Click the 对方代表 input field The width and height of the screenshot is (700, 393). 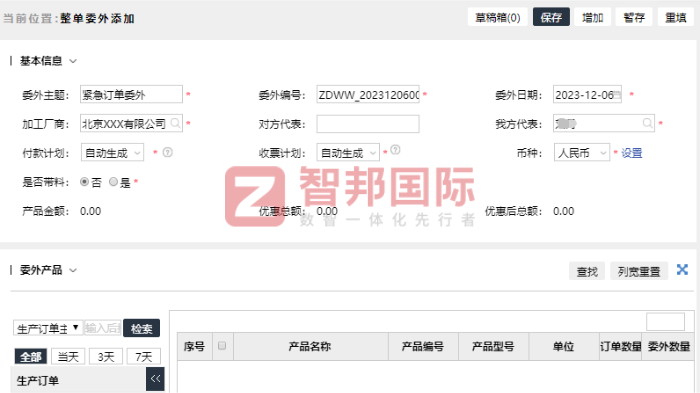pyautogui.click(x=368, y=124)
